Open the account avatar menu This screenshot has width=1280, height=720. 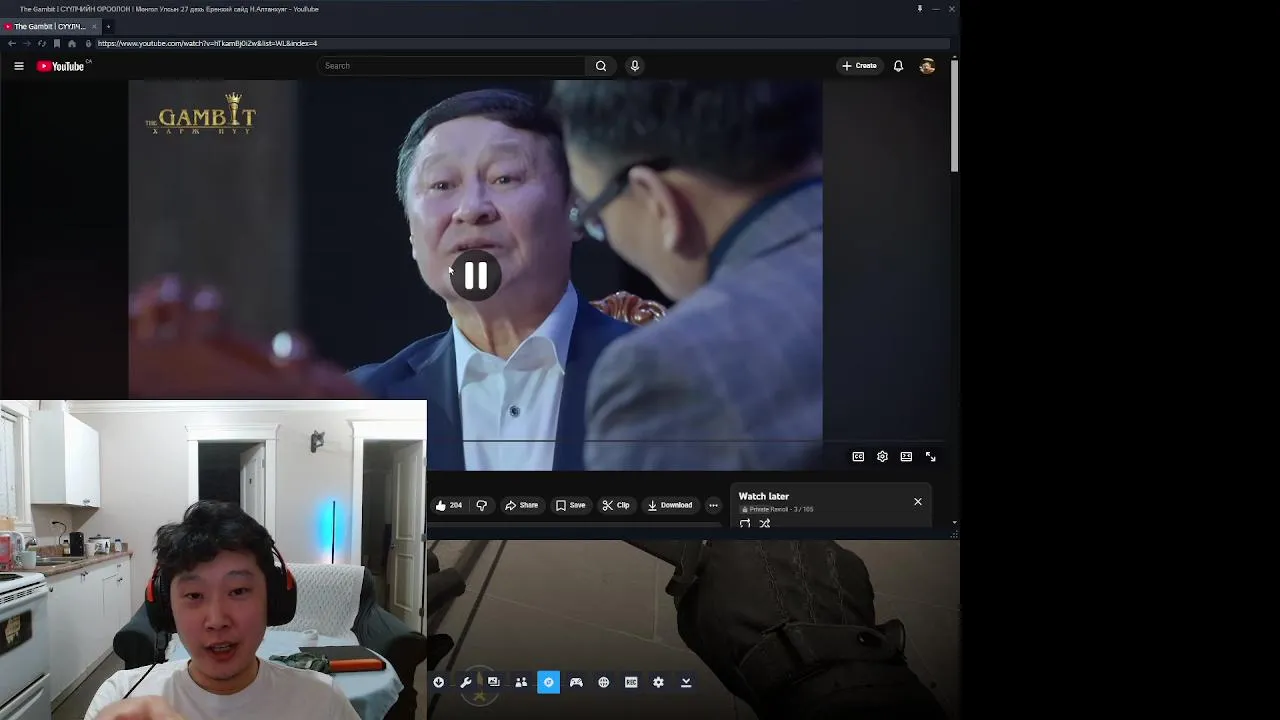pyautogui.click(x=927, y=66)
